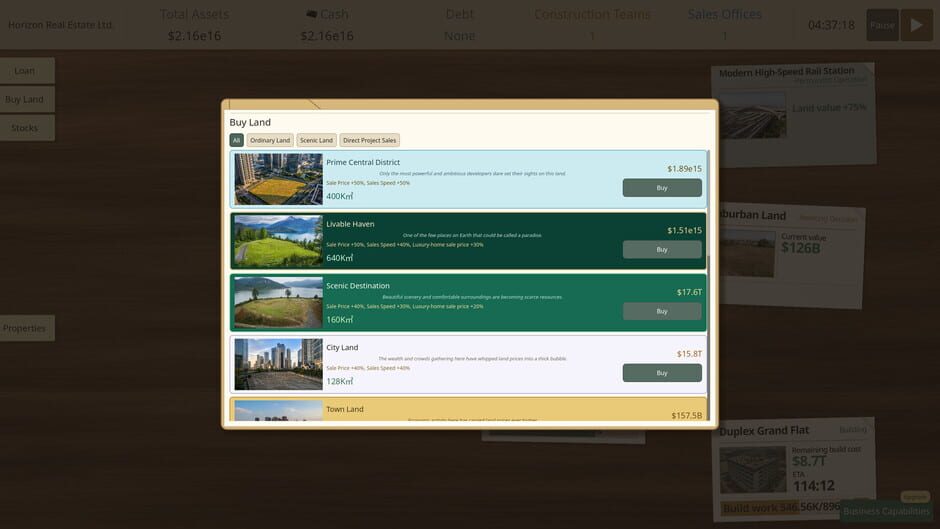
Task: Click the play speed arrow icon
Action: click(917, 25)
